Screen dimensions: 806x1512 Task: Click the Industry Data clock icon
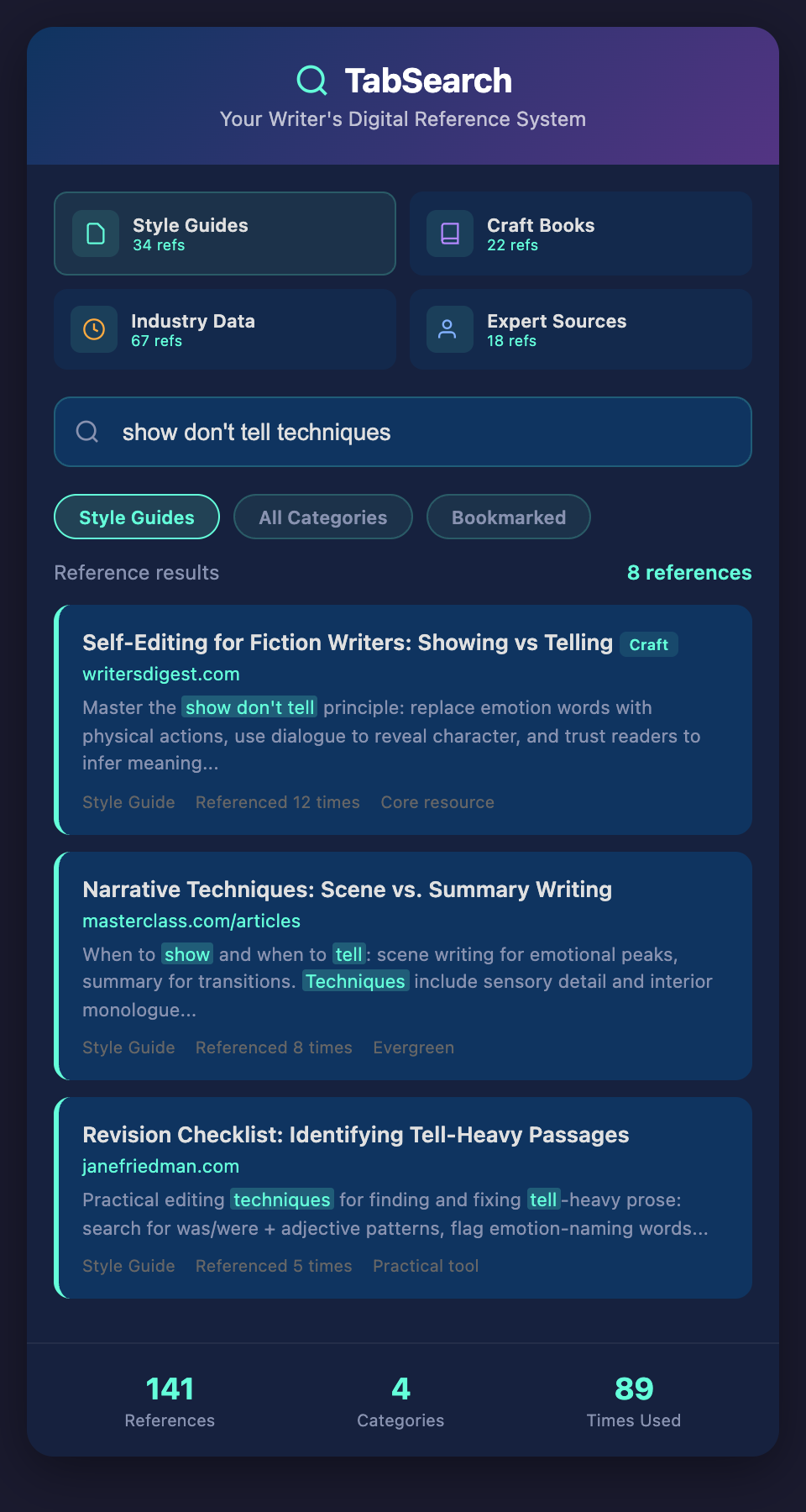point(94,329)
